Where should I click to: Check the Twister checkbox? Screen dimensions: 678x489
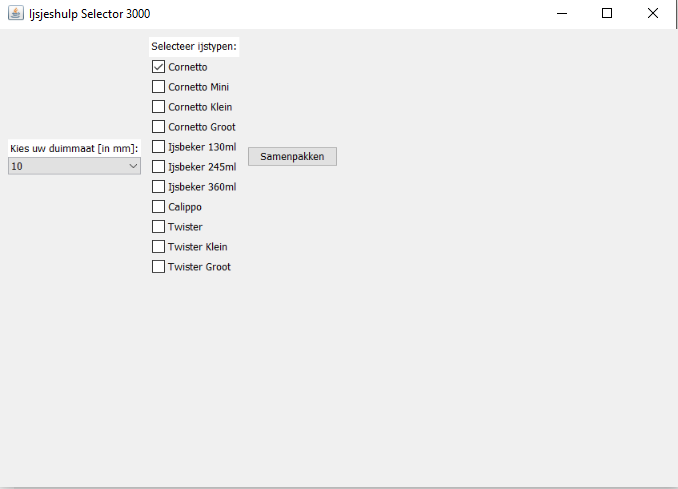[158, 227]
